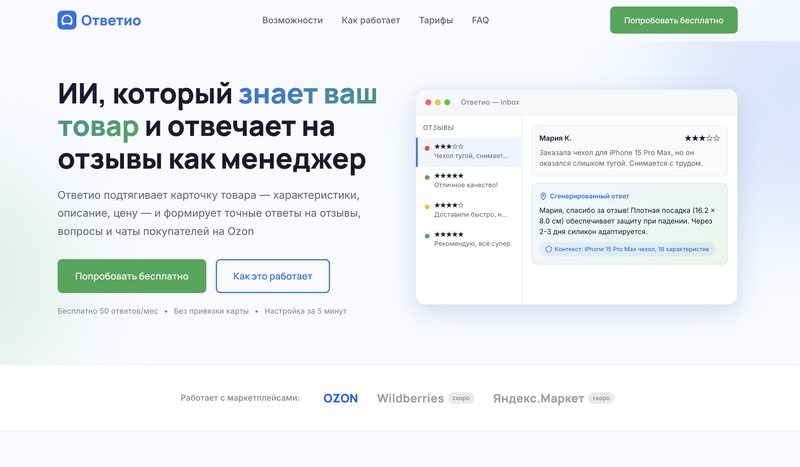Click the Сгенерированный ответ pin icon
Image resolution: width=800 pixels, height=467 pixels.
[x=543, y=196]
